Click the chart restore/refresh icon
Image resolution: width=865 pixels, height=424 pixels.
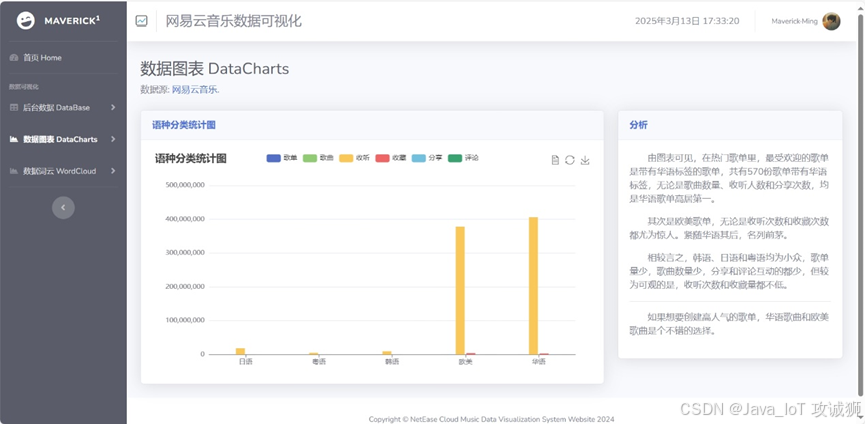[x=570, y=160]
